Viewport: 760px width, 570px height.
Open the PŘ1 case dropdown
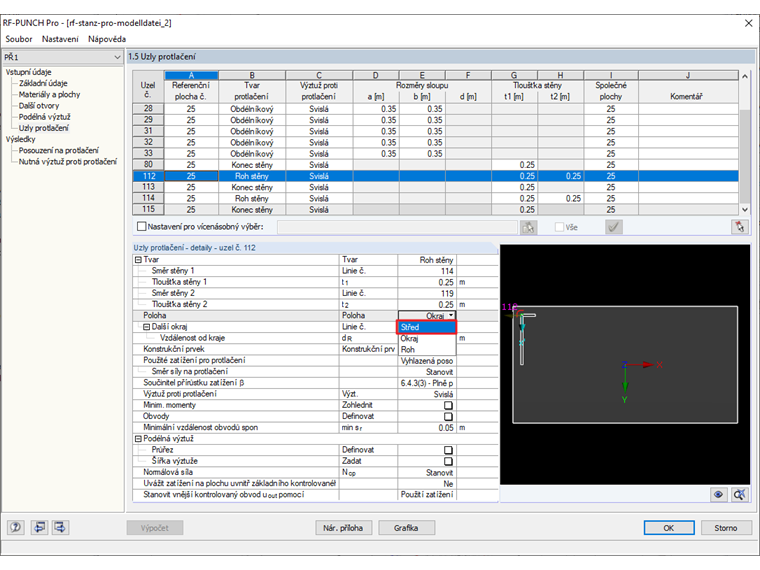point(63,57)
